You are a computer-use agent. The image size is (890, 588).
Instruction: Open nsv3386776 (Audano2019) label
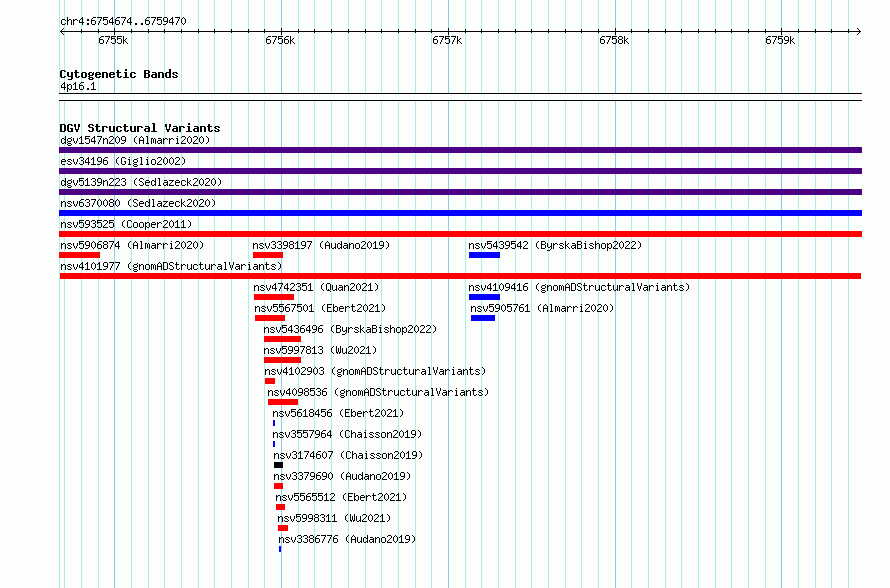[x=347, y=539]
